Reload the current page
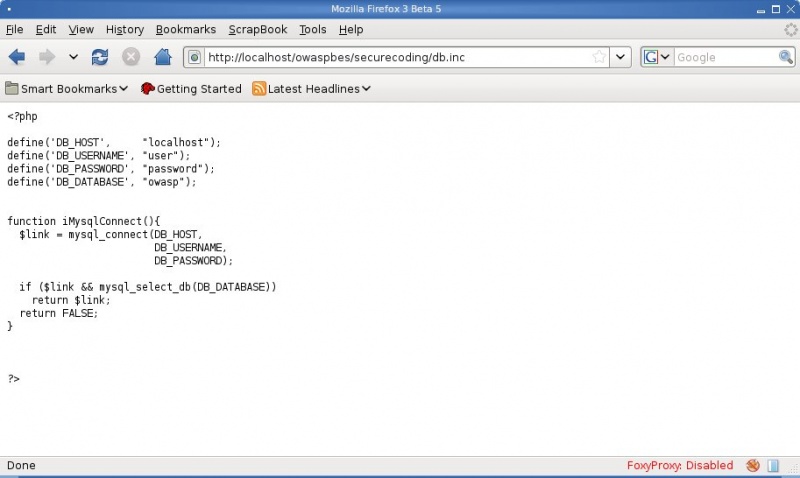The width and height of the screenshot is (800, 478). pyautogui.click(x=100, y=57)
